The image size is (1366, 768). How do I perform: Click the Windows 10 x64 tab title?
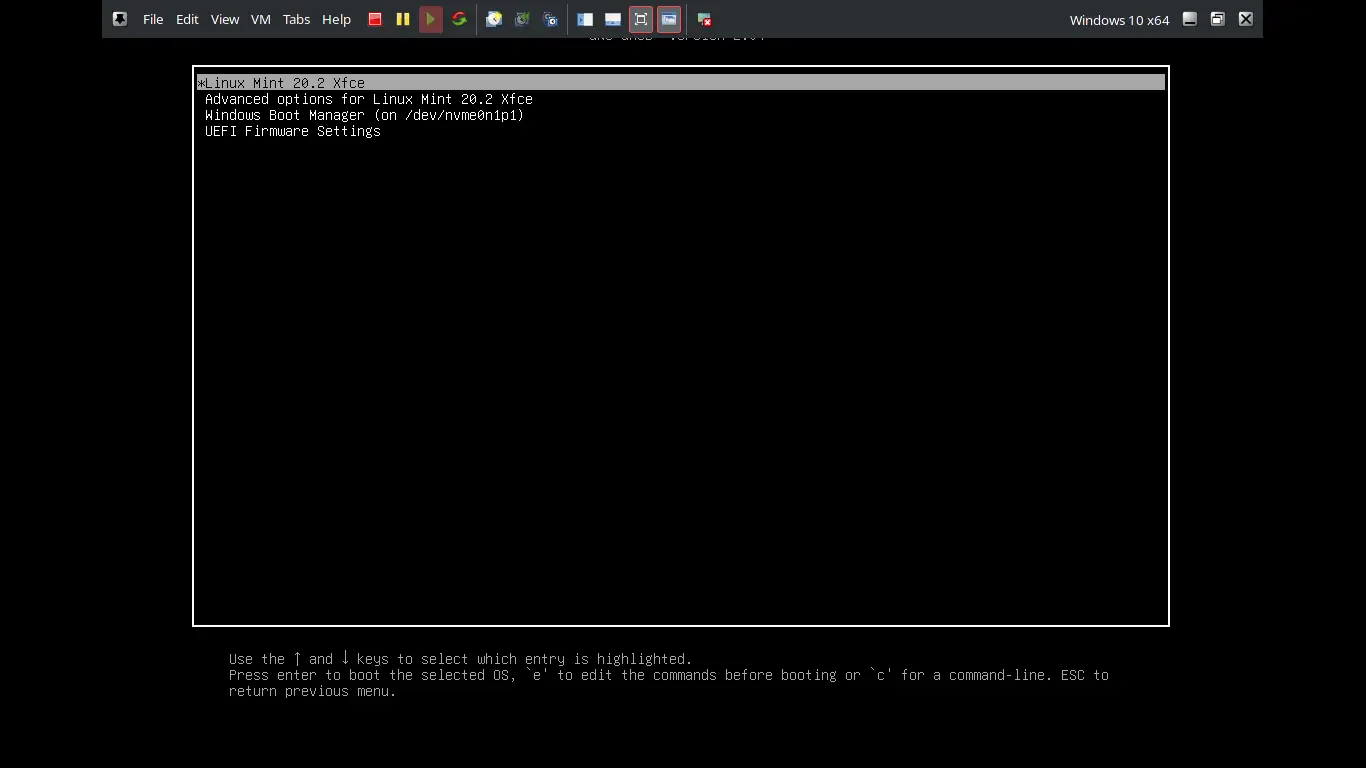pos(1119,20)
